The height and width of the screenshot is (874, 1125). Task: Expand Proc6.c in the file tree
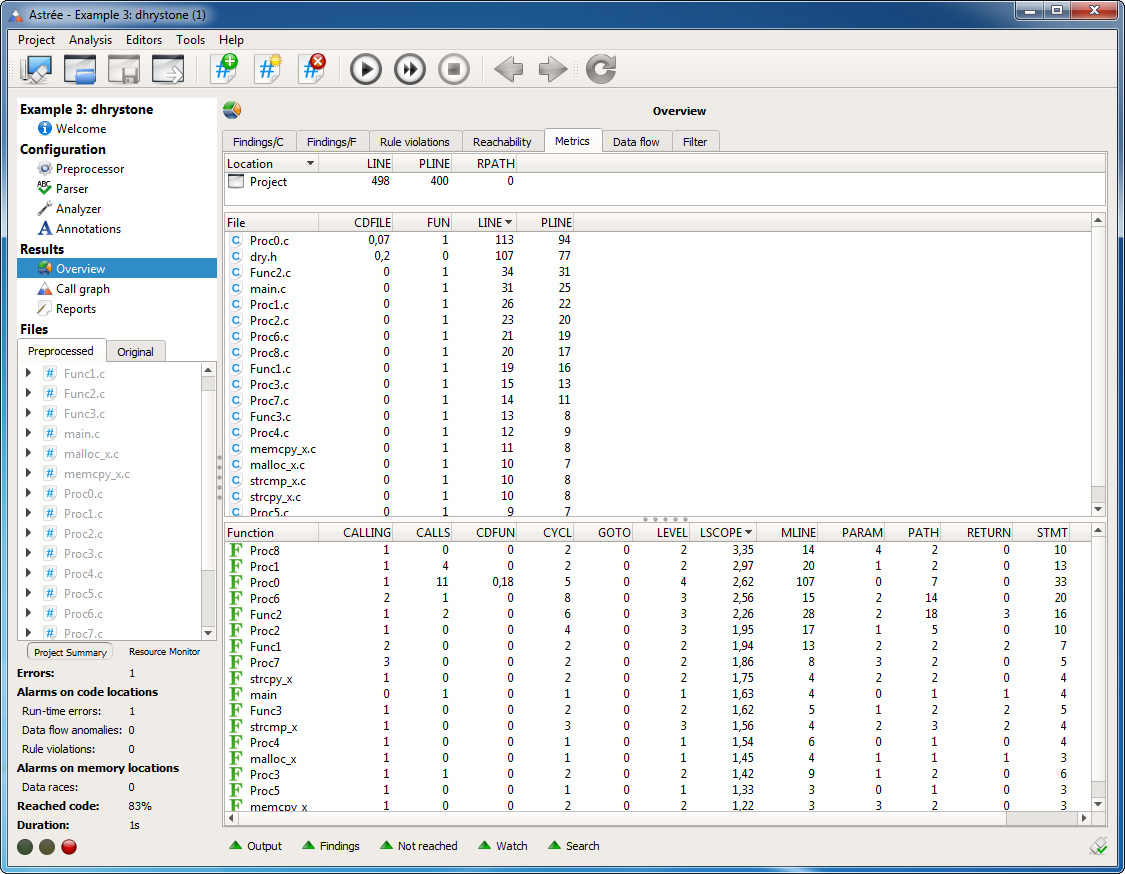[28, 613]
